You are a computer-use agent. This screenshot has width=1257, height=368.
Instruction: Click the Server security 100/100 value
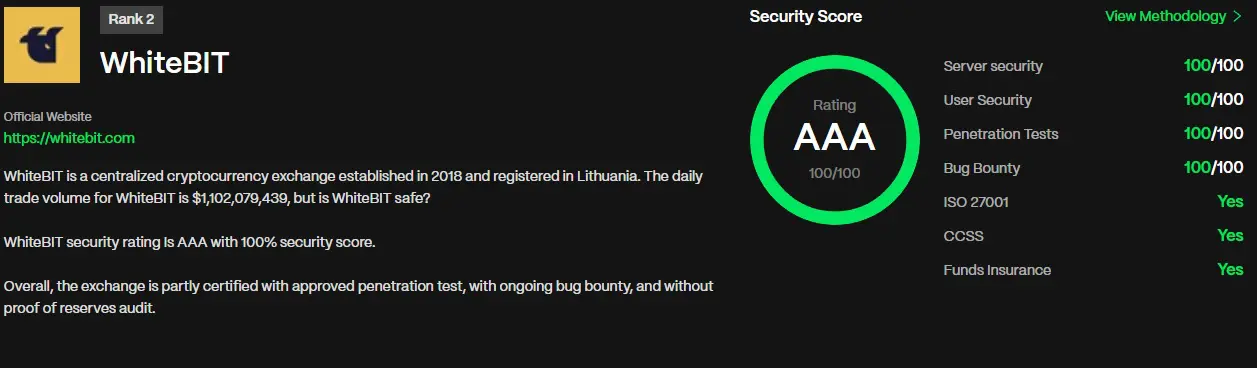point(1213,66)
